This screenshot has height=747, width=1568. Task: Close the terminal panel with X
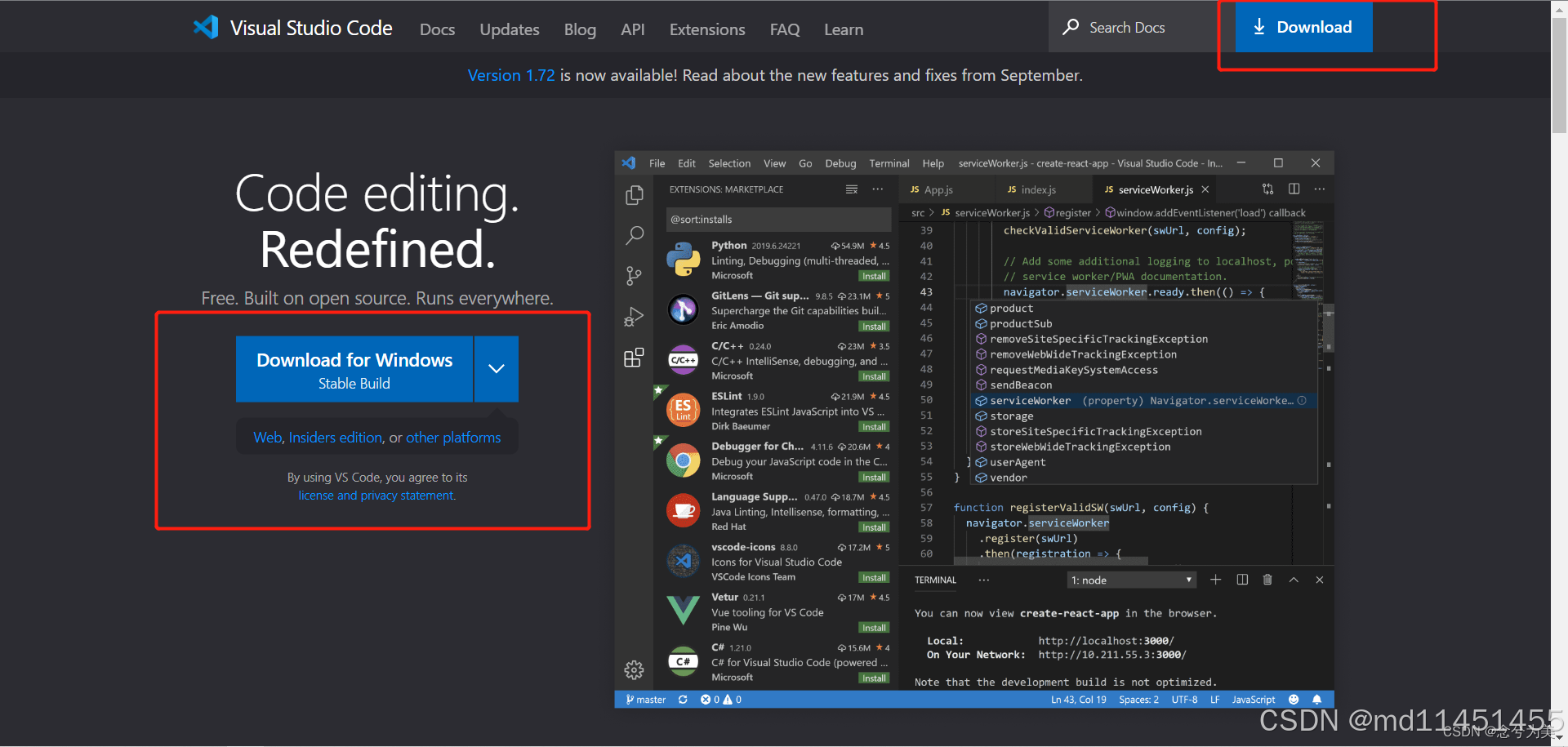[x=1320, y=580]
